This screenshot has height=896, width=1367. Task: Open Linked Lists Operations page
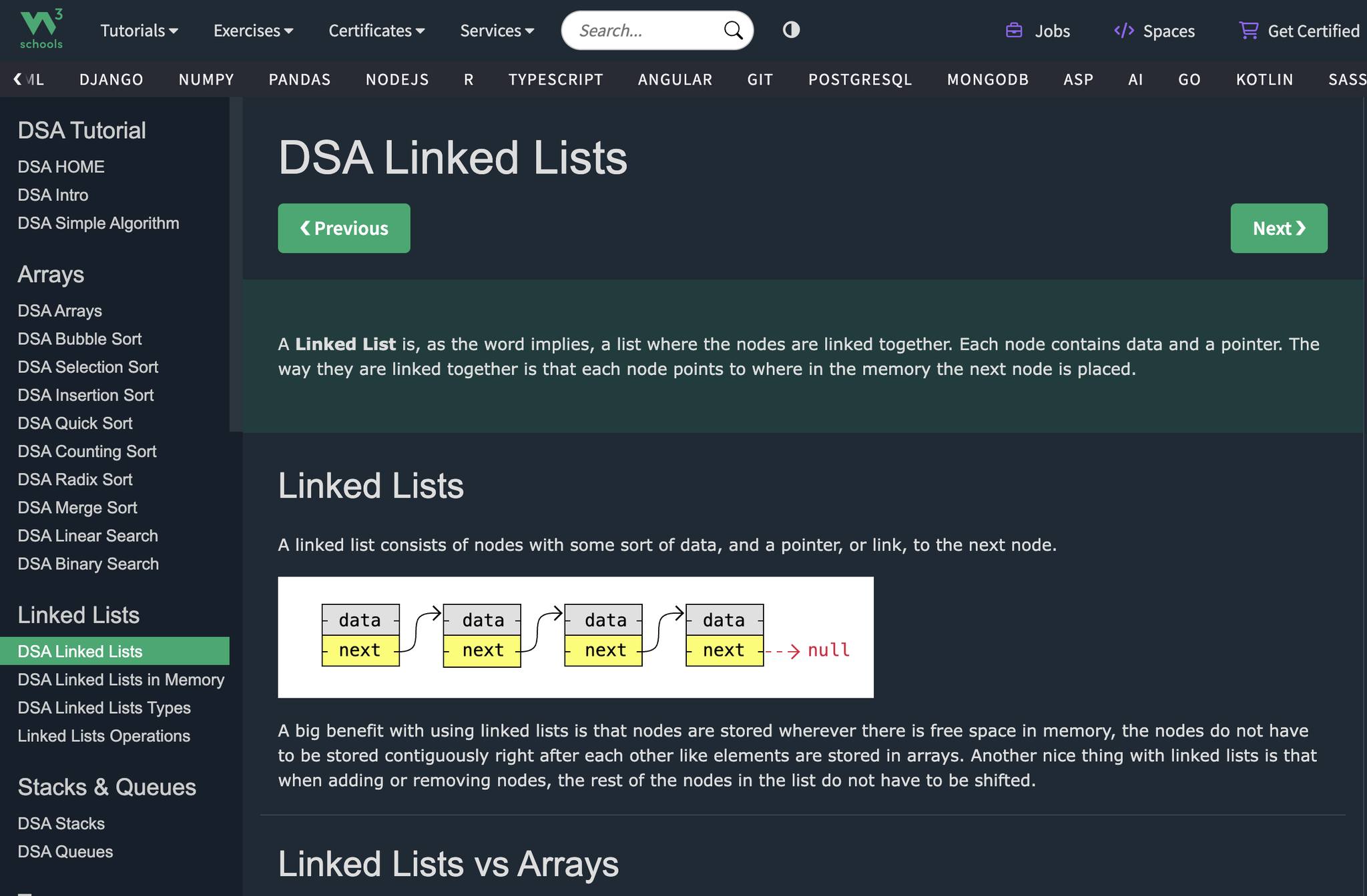tap(104, 736)
